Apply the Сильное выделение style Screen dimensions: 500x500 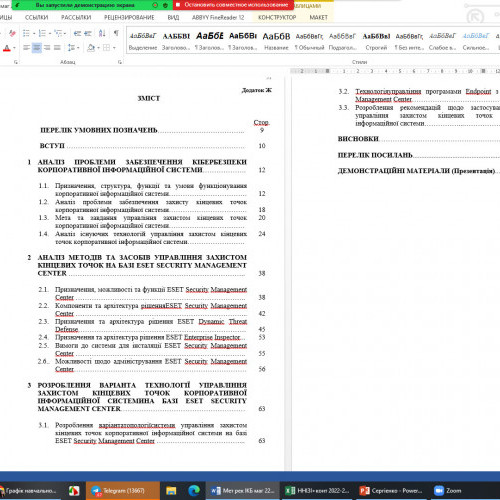click(476, 41)
